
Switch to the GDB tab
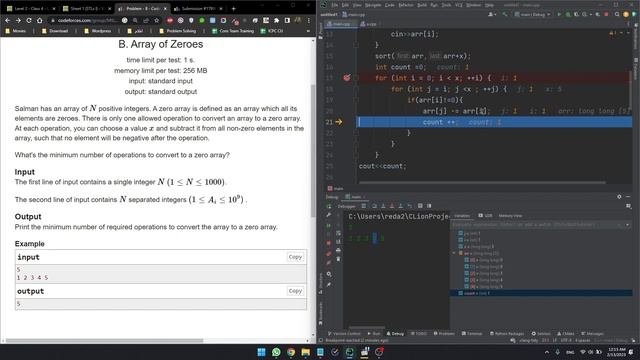click(485, 216)
